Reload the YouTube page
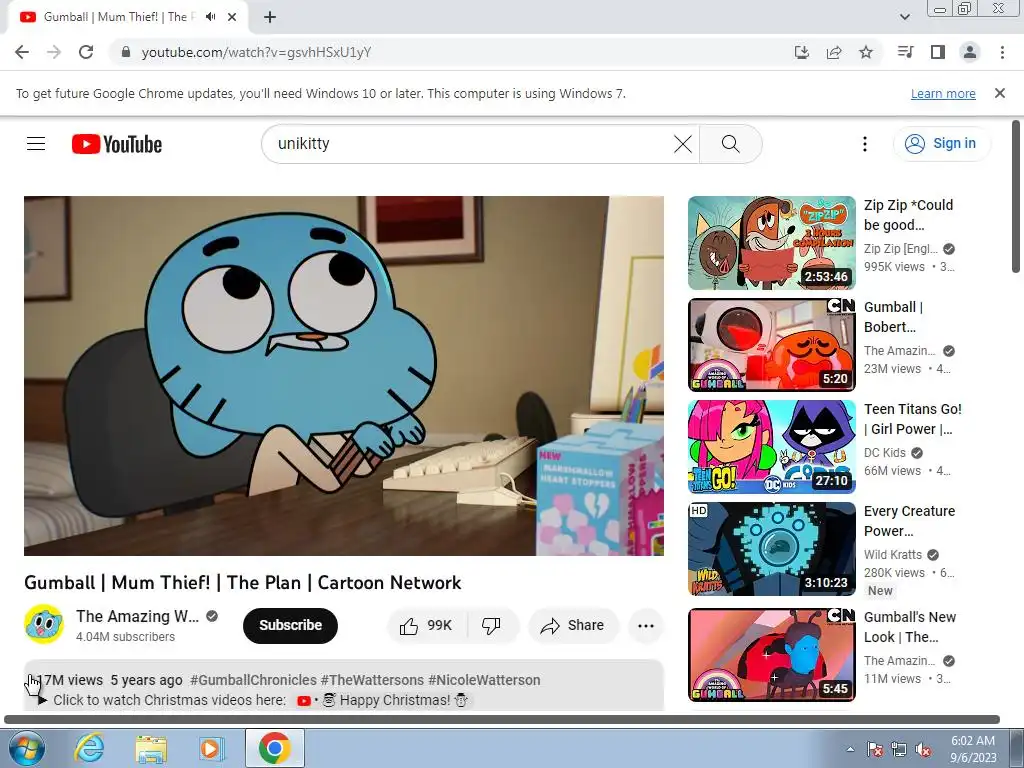 (x=86, y=52)
